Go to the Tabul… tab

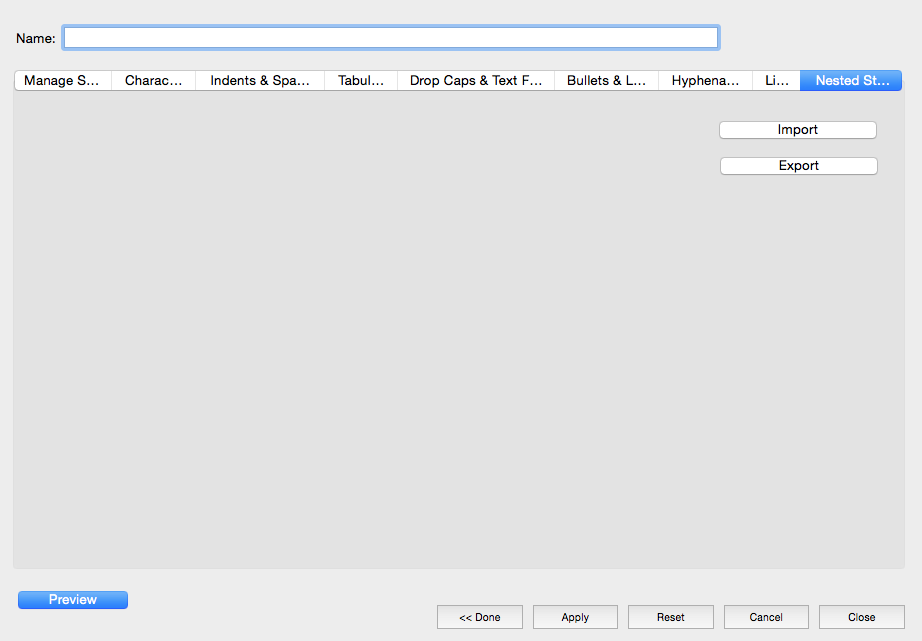[x=361, y=81]
